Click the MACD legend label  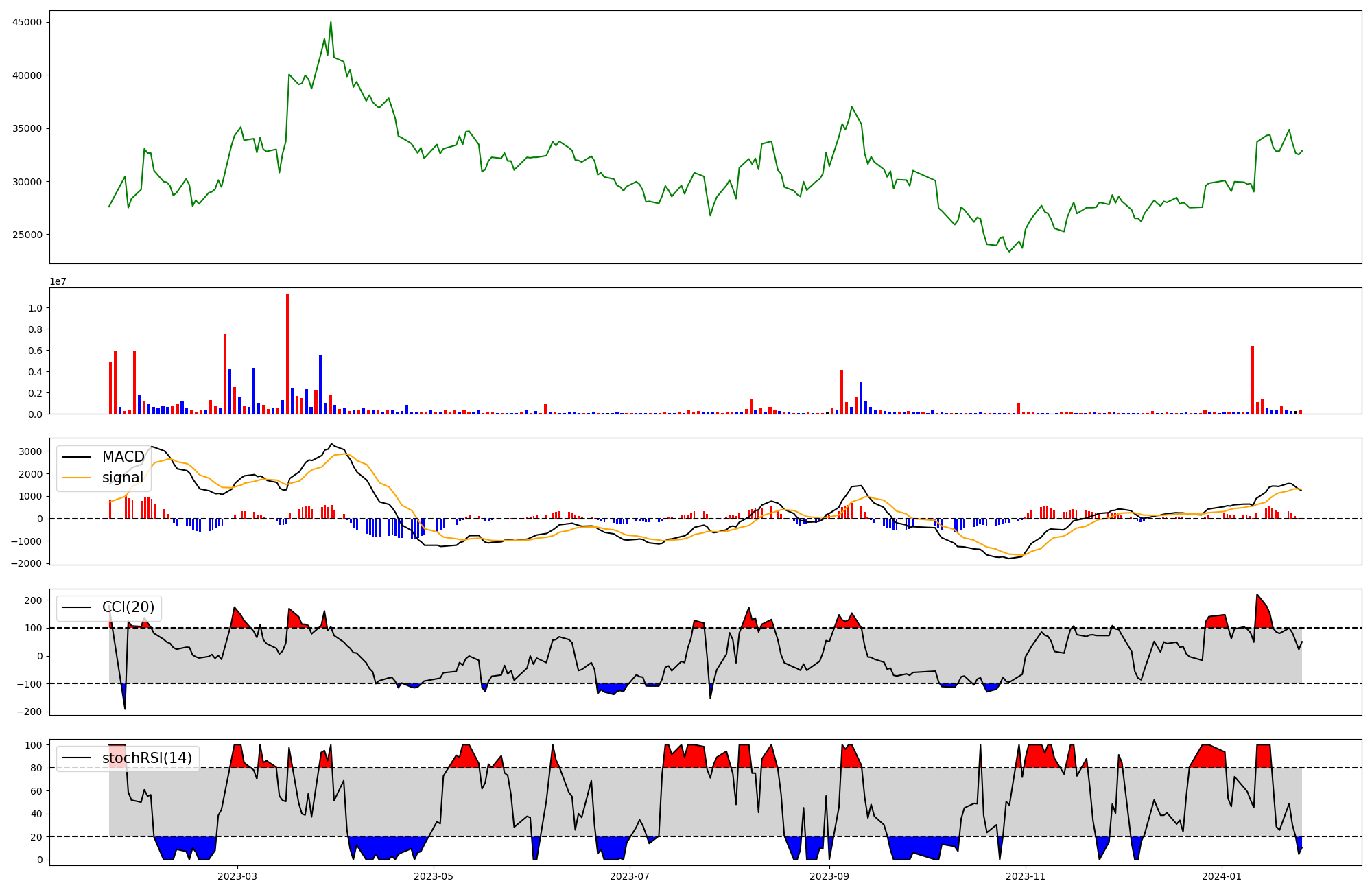click(x=123, y=457)
